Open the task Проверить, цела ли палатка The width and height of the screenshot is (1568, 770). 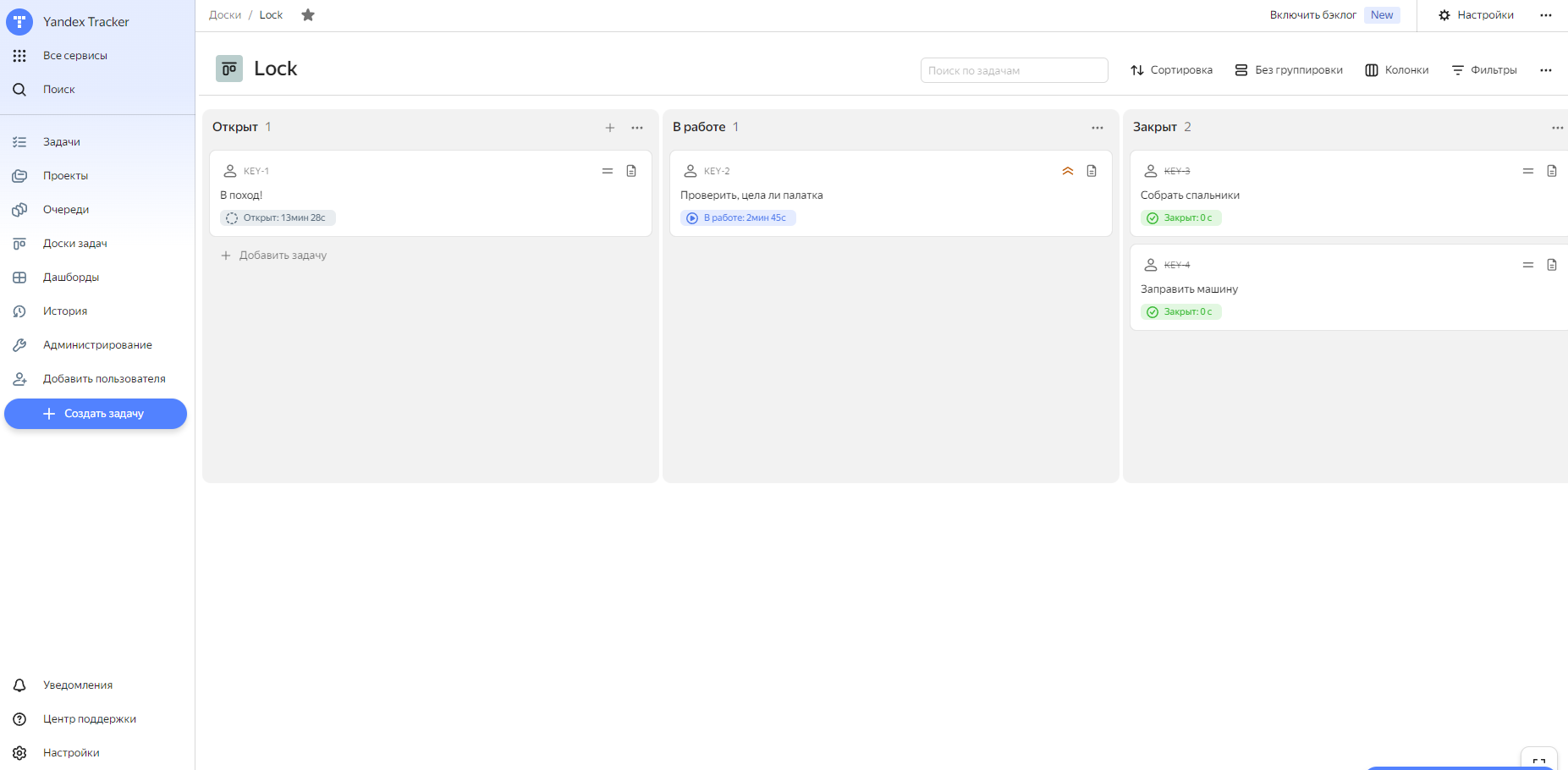(x=751, y=195)
